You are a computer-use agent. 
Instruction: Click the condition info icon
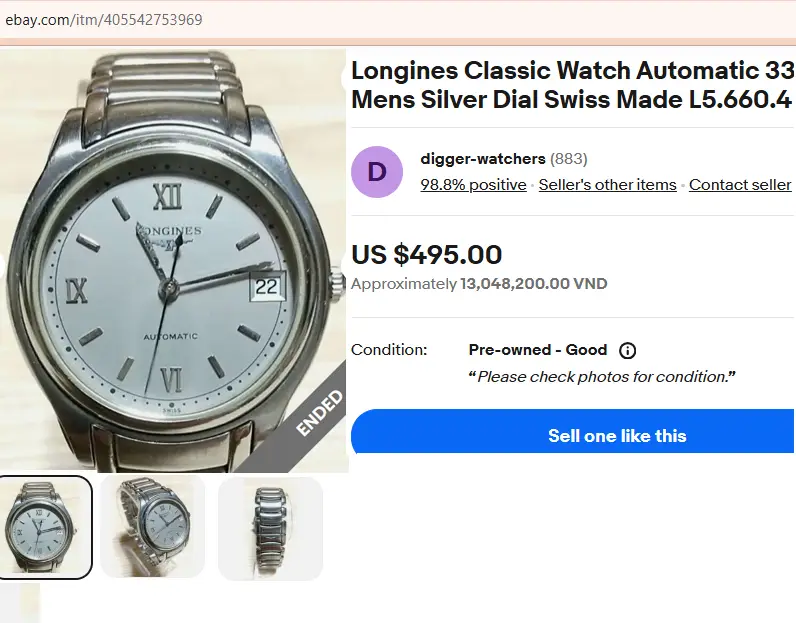click(628, 351)
